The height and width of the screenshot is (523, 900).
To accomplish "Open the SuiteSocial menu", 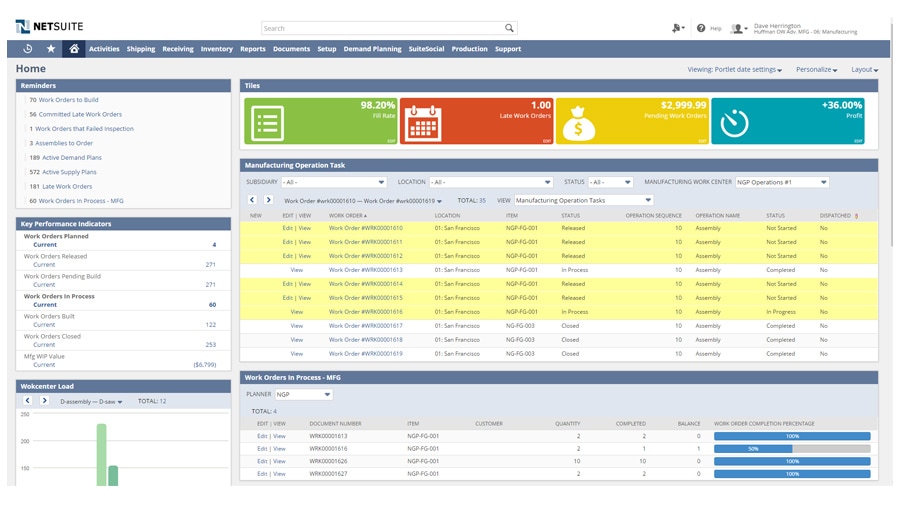I will click(x=426, y=49).
